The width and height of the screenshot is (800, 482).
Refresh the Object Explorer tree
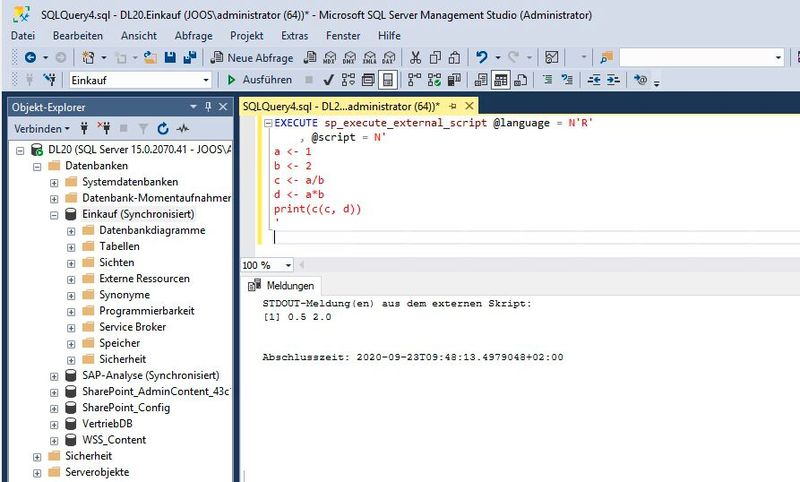point(163,129)
